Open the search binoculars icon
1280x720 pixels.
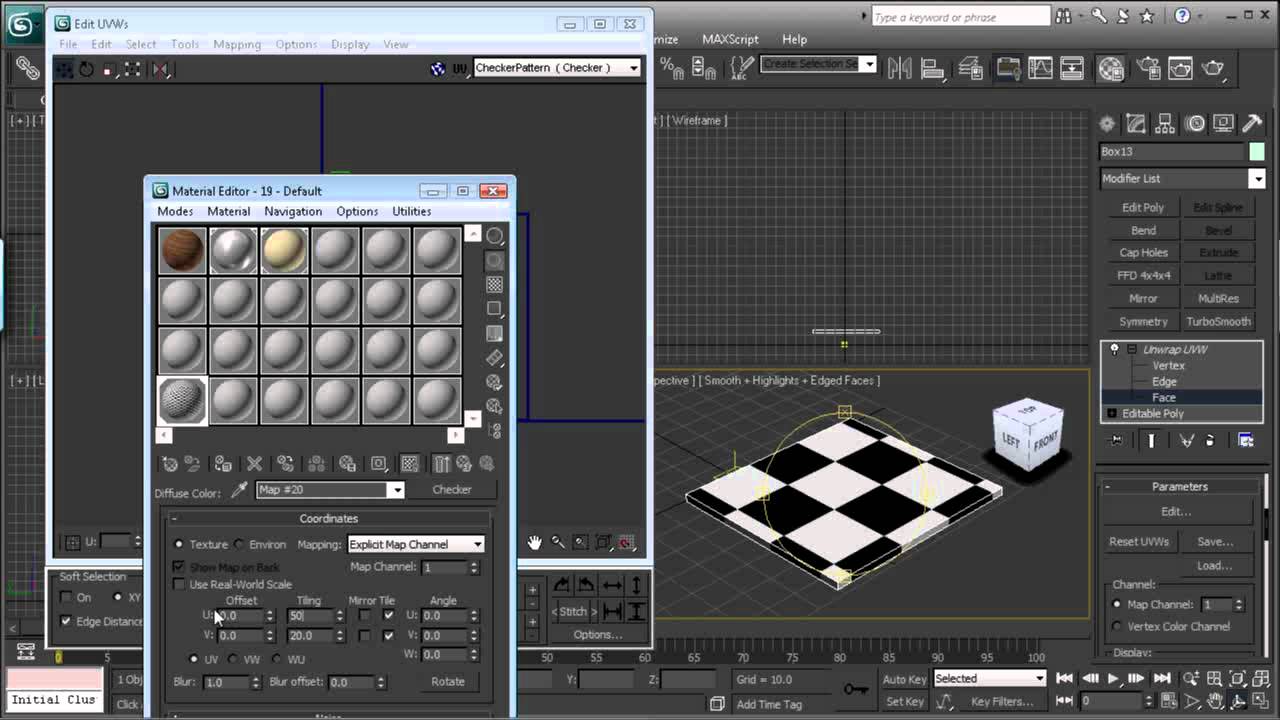1063,16
